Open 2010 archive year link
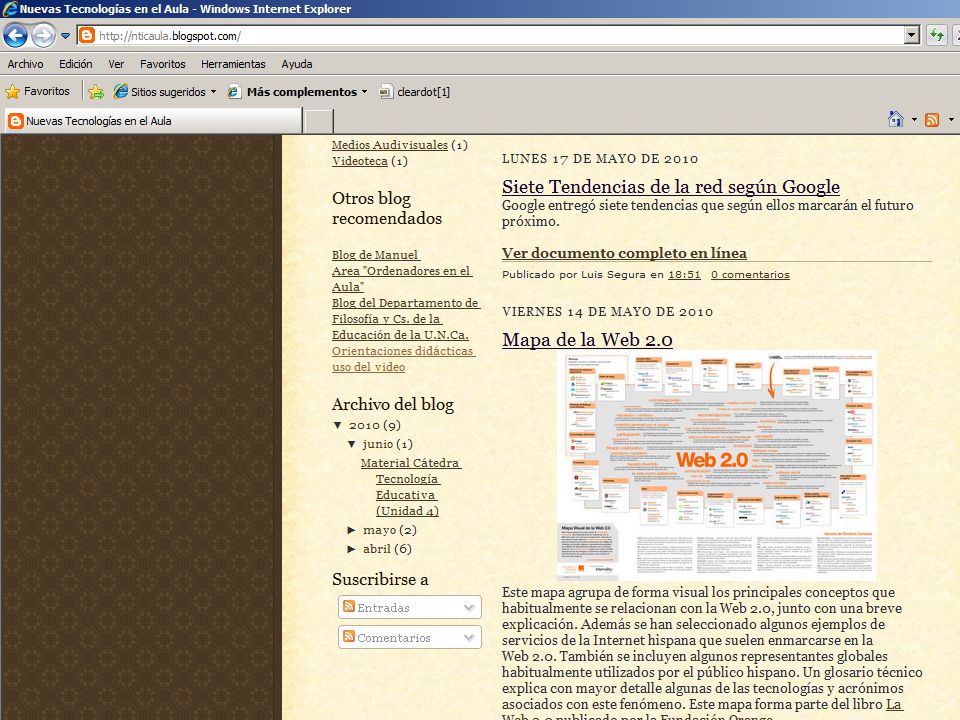 pos(364,425)
